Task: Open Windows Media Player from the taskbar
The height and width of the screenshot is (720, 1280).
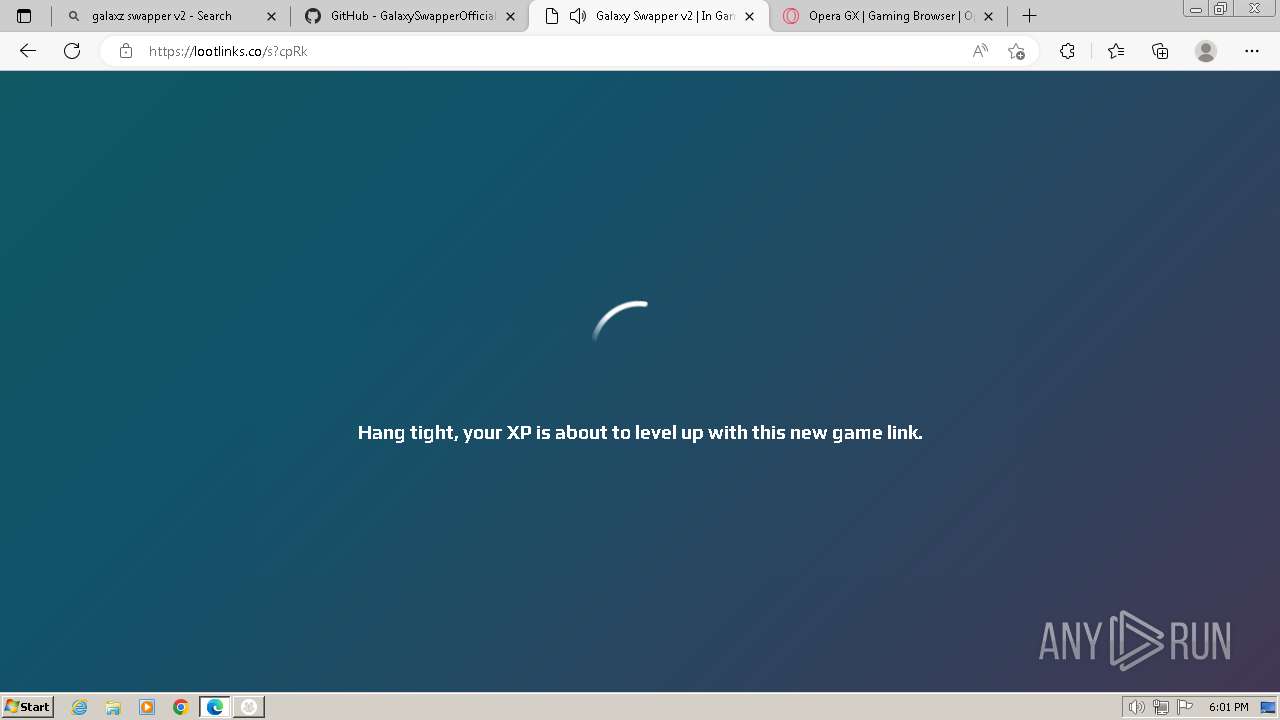Action: pyautogui.click(x=147, y=707)
